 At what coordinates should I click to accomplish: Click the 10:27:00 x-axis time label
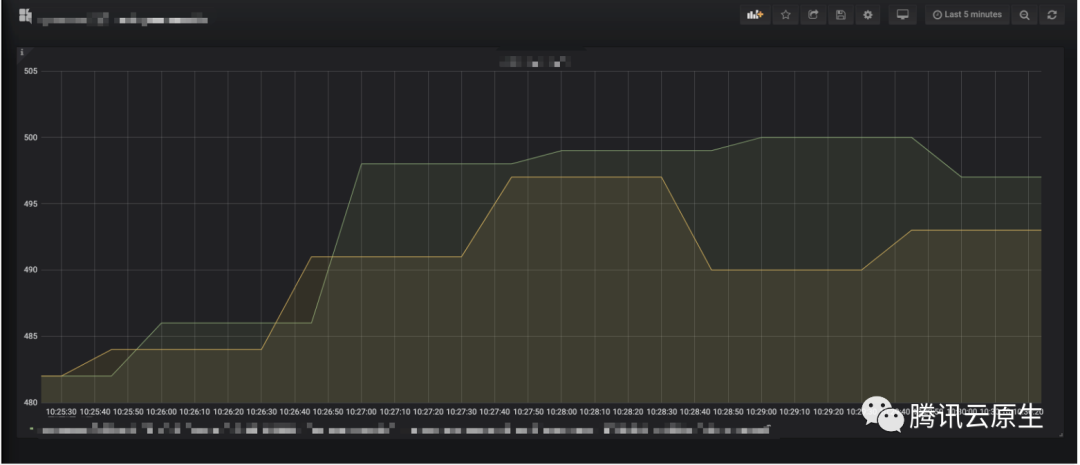point(361,411)
